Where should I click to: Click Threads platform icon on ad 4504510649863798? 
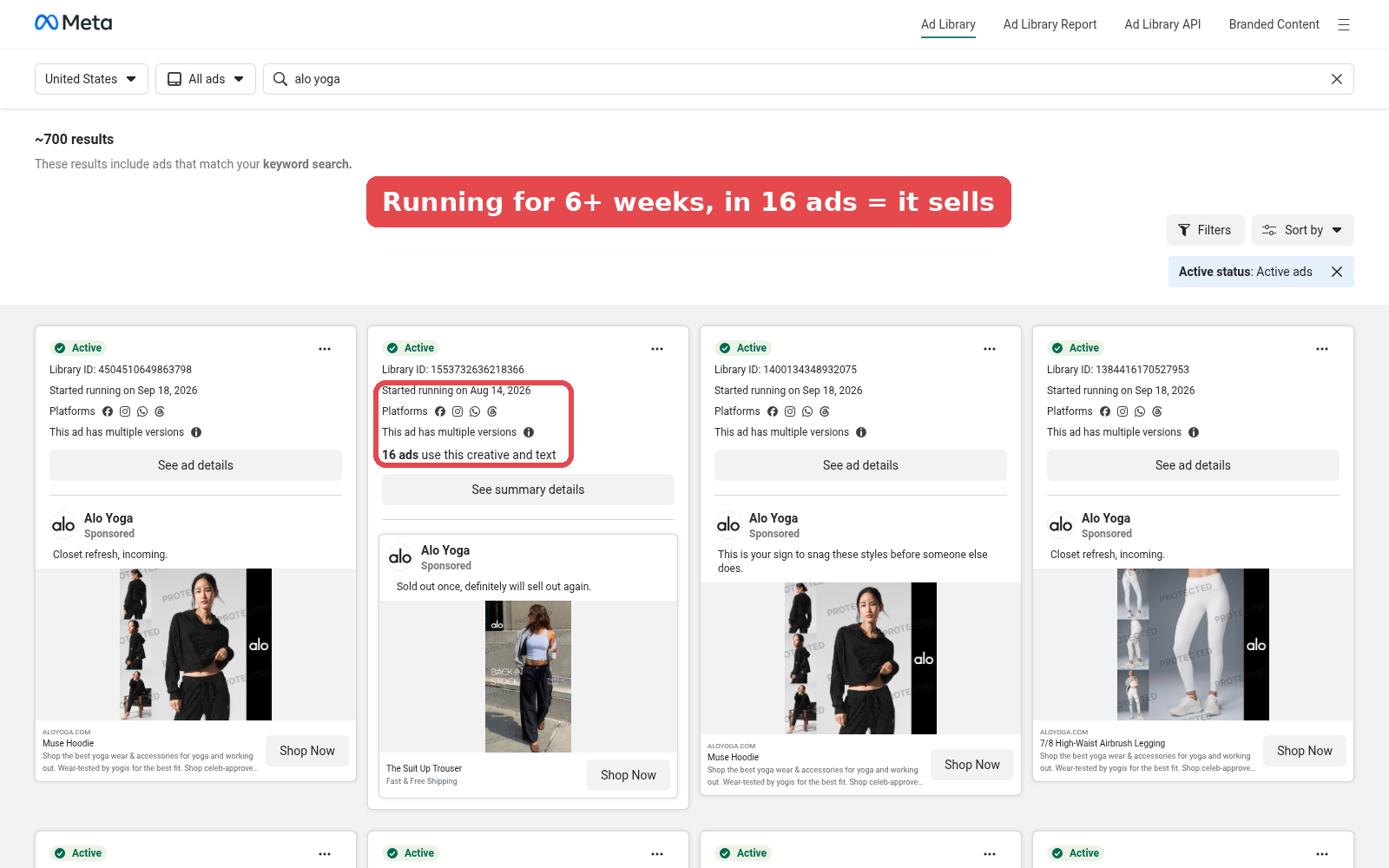[x=160, y=411]
